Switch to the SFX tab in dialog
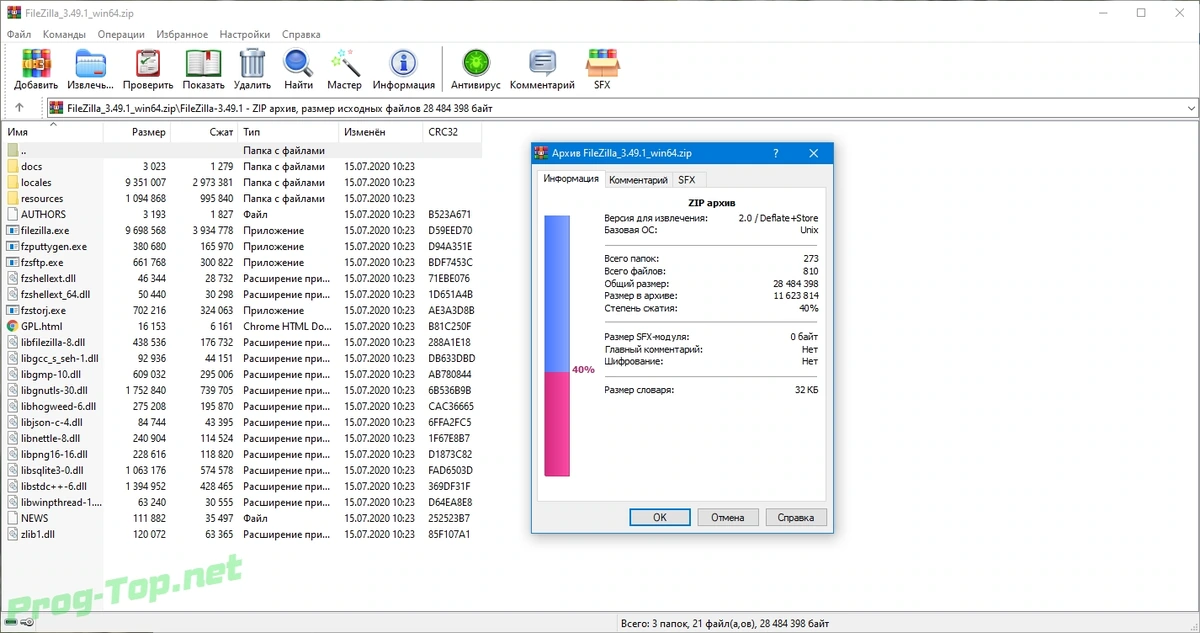This screenshot has width=1200, height=633. (x=687, y=180)
